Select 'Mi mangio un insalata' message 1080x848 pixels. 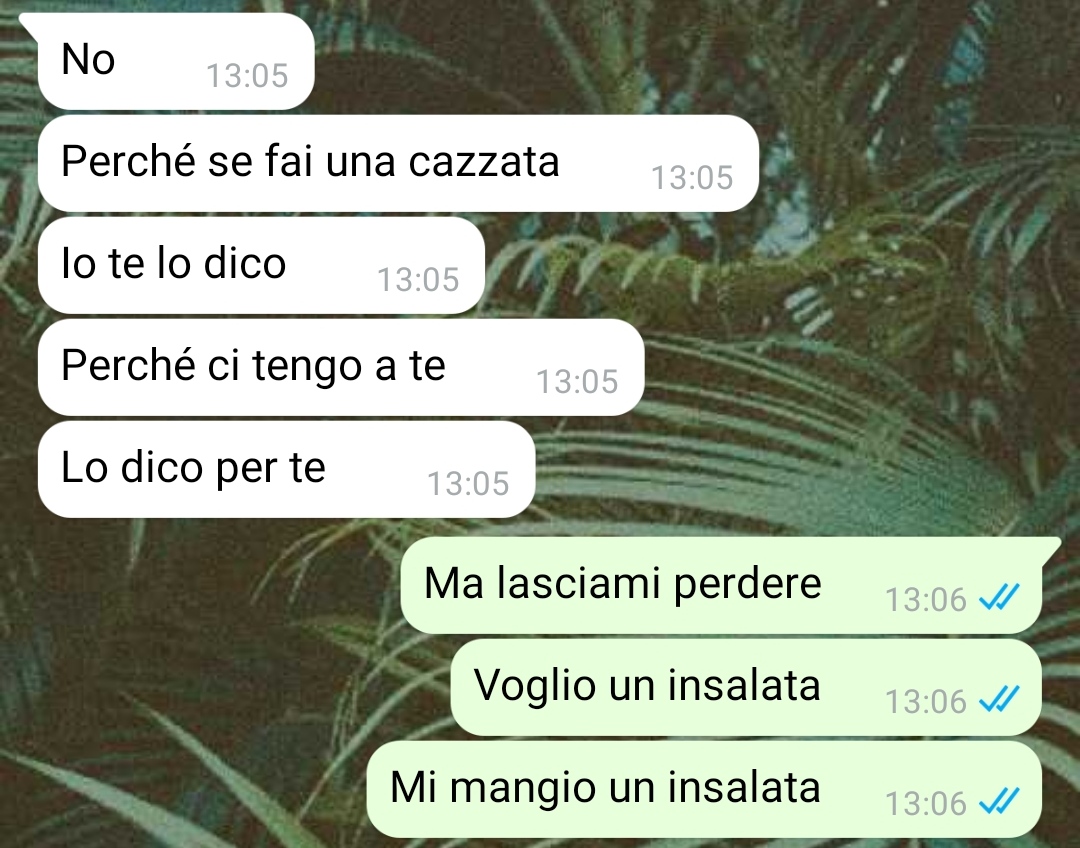[704, 789]
